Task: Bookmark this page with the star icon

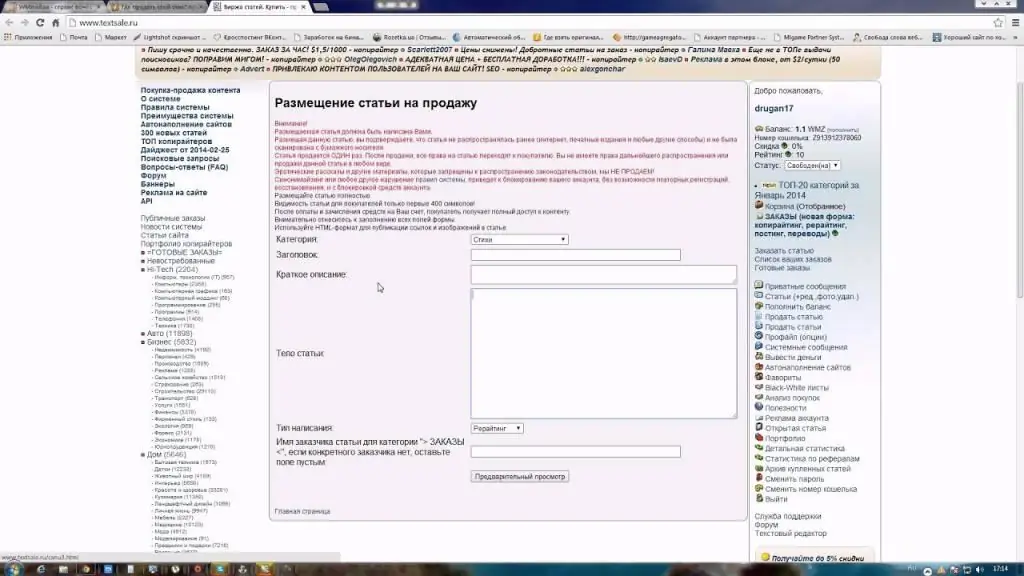Action: point(998,22)
